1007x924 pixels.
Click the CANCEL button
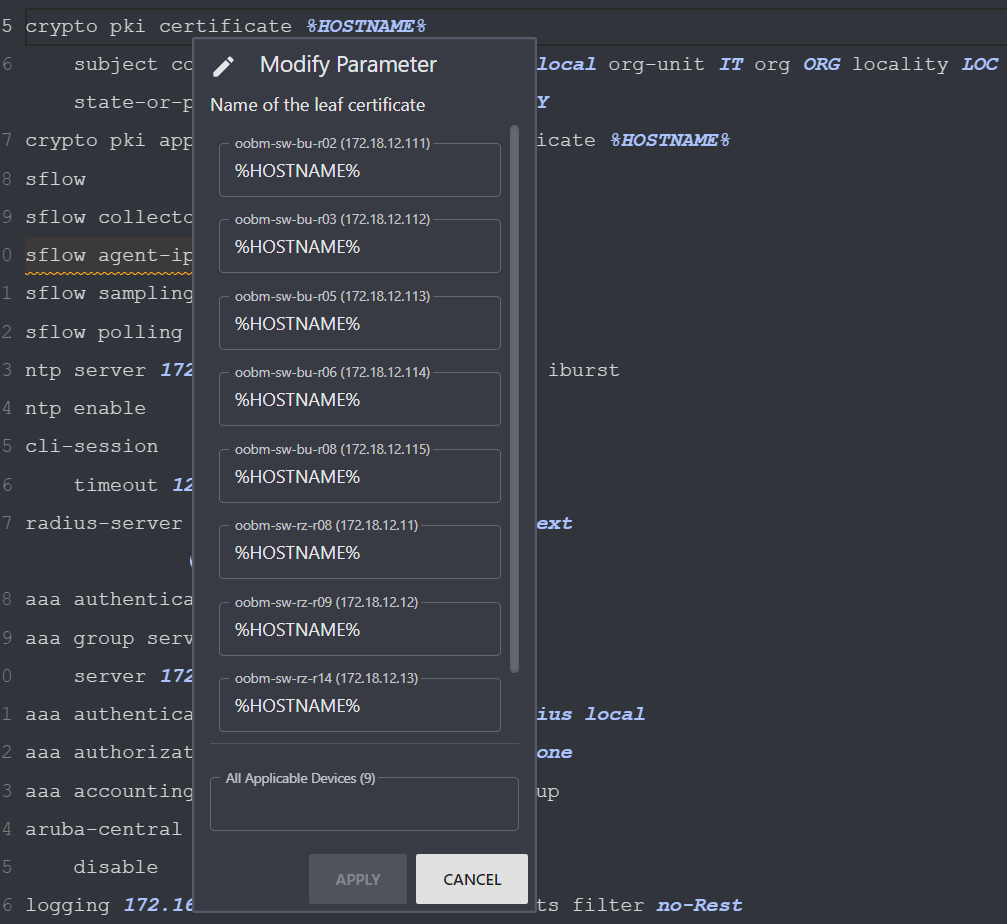472,879
